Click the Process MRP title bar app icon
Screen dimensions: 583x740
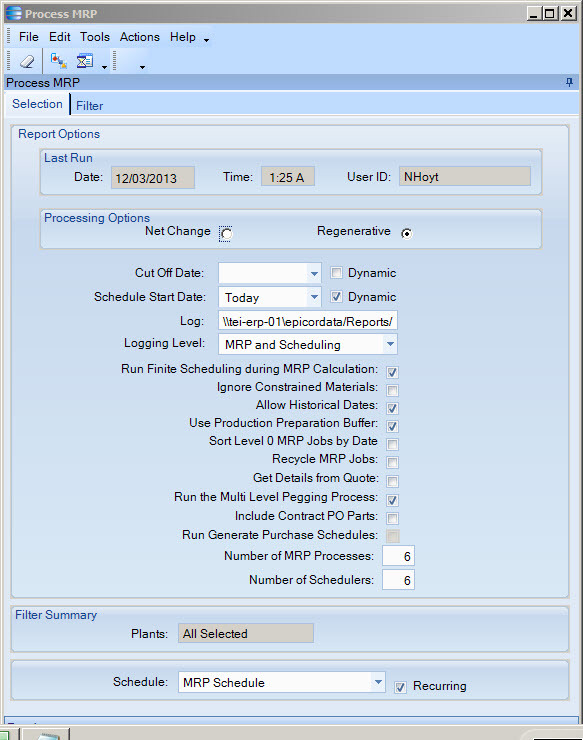(x=13, y=13)
